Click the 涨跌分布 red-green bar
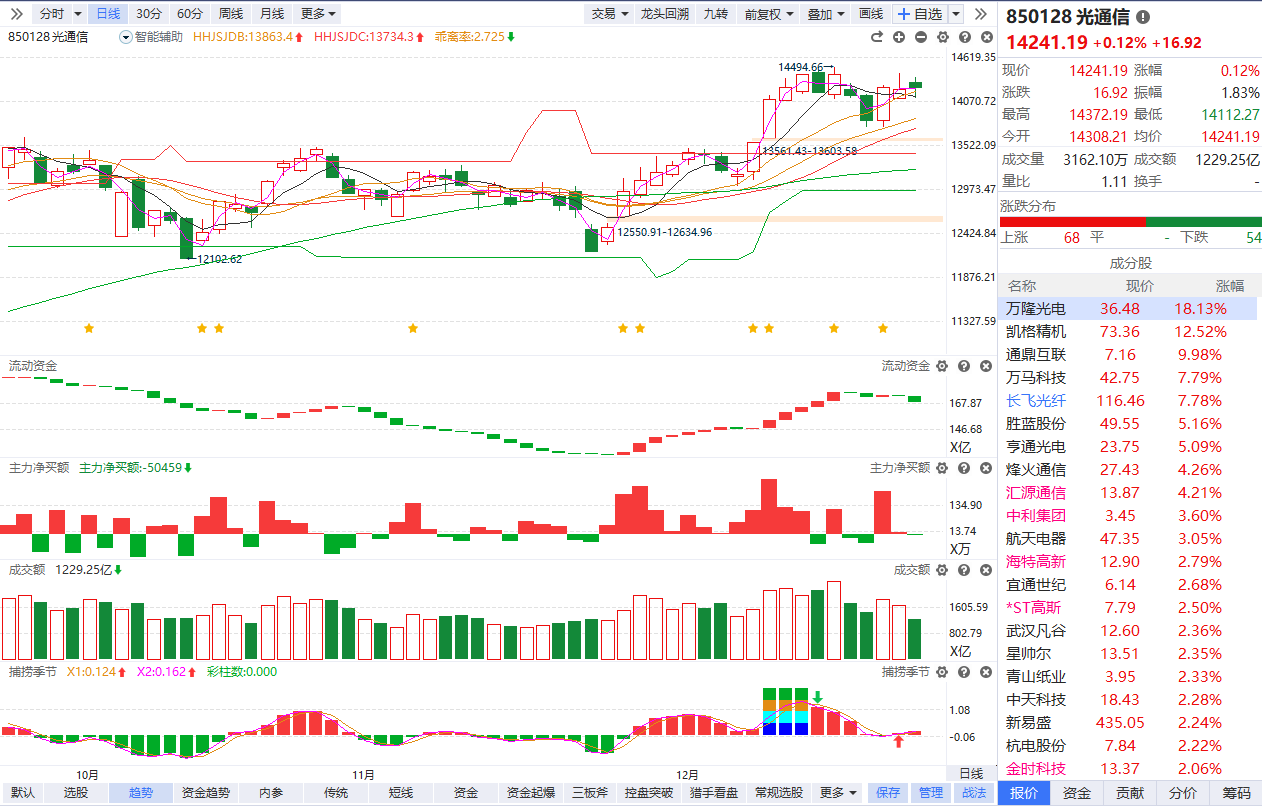Viewport: 1262px width, 807px height. coord(1130,222)
